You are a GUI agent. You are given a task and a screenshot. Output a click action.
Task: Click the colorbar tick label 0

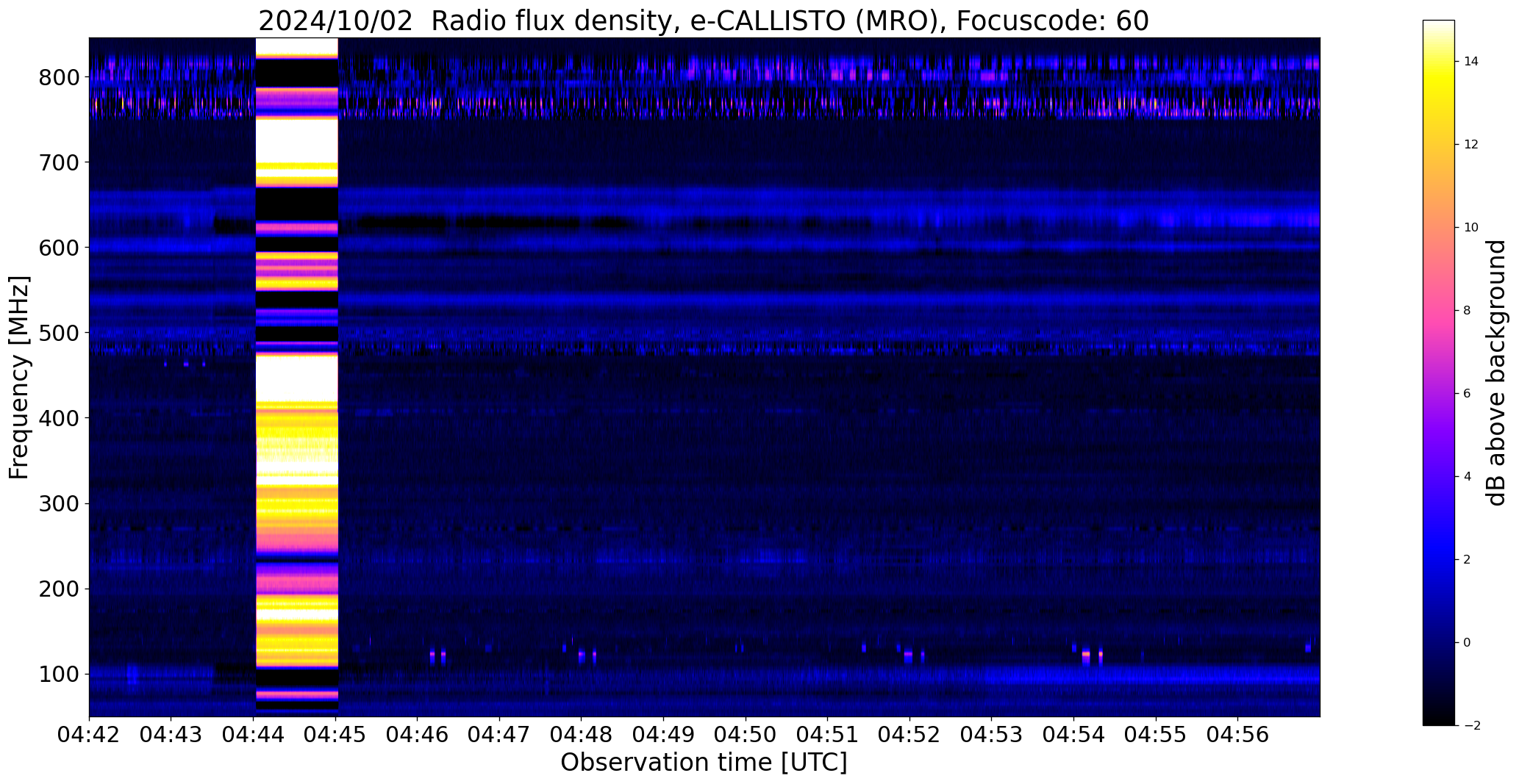click(1468, 643)
